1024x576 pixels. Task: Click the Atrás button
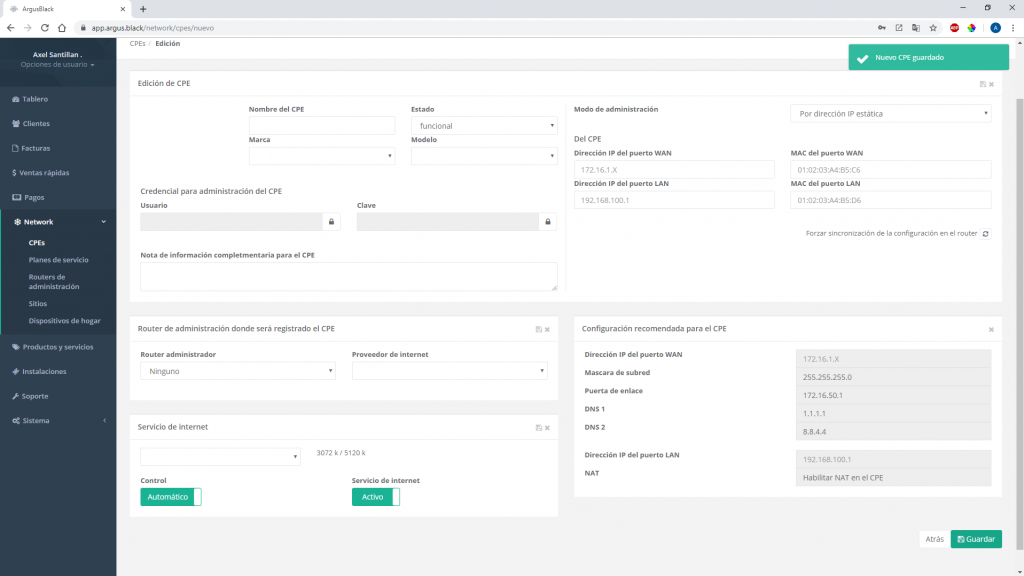(934, 539)
